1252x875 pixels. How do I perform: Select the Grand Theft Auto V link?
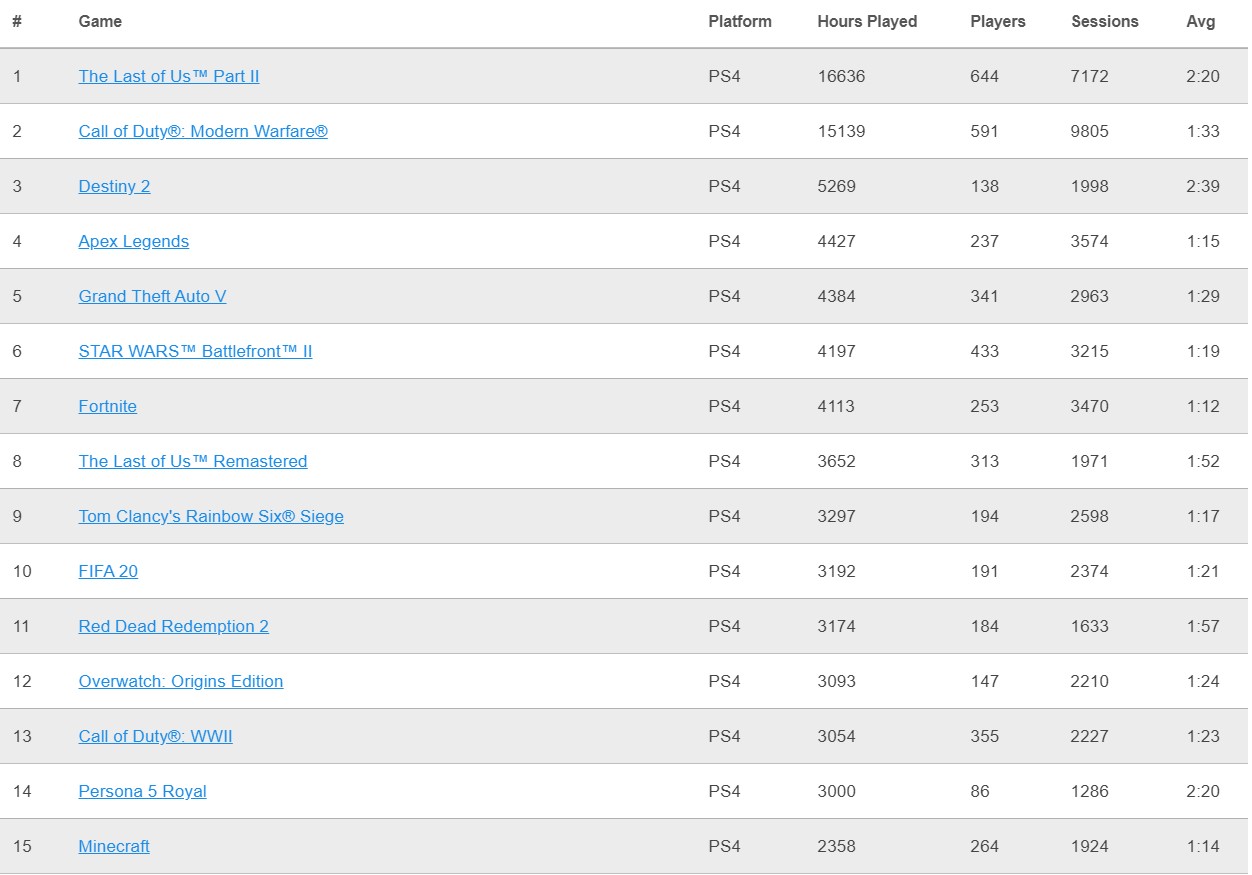(152, 296)
